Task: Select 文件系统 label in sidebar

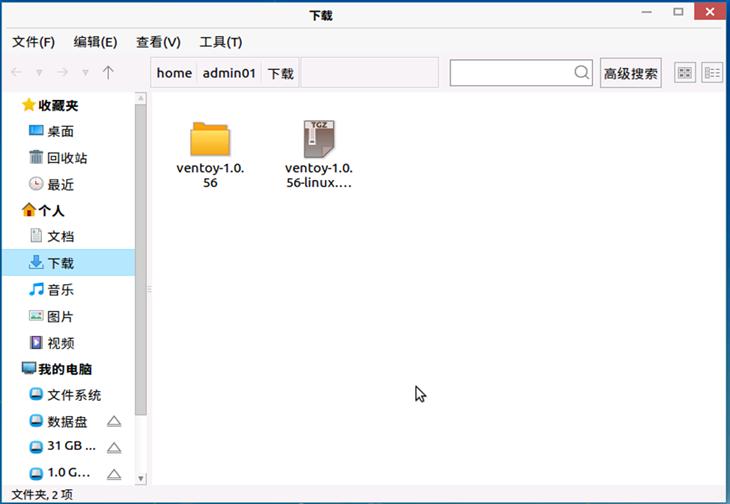Action: click(x=74, y=395)
